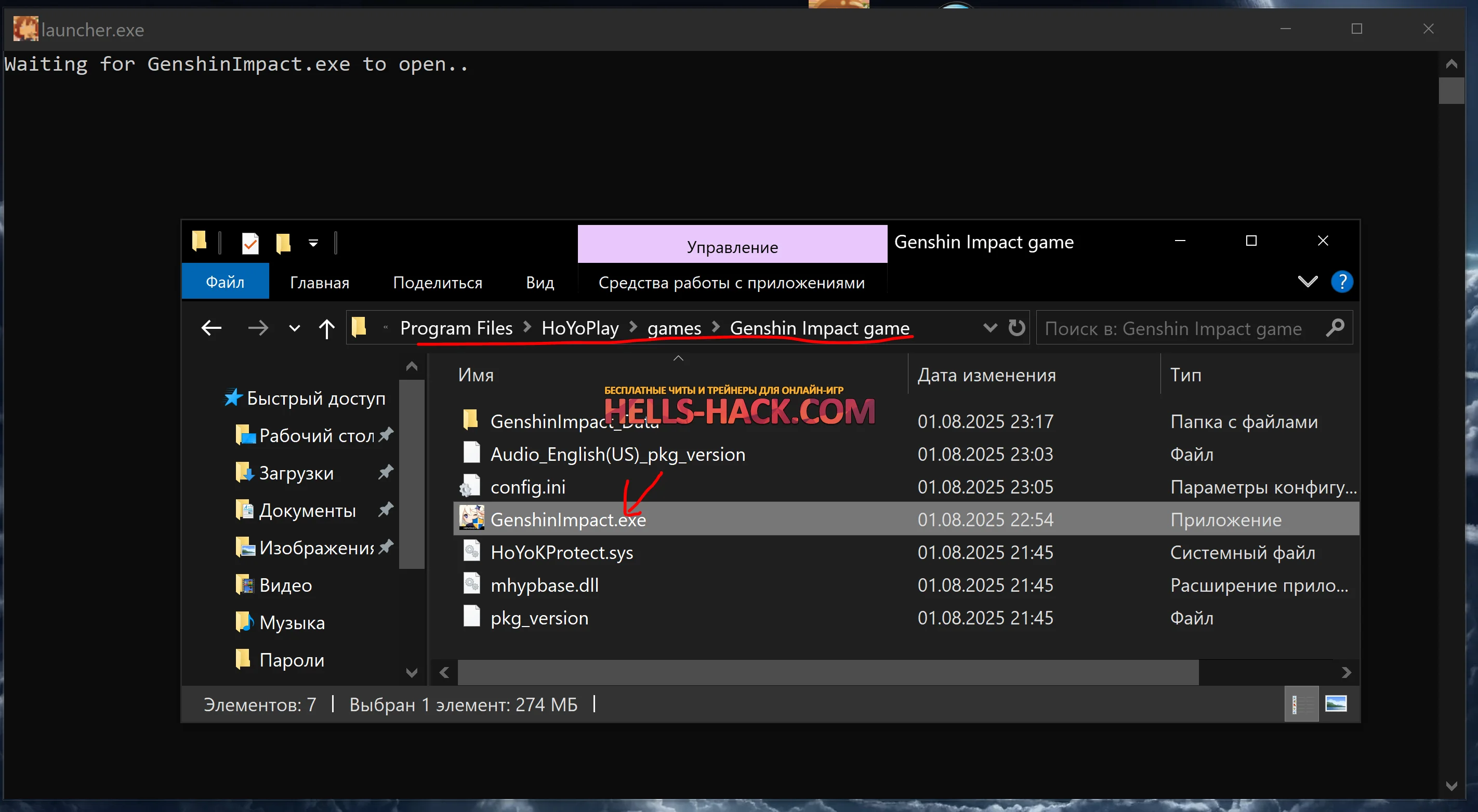Viewport: 1478px width, 812px height.
Task: Click New folder icon in quick access toolbar
Action: tap(283, 243)
